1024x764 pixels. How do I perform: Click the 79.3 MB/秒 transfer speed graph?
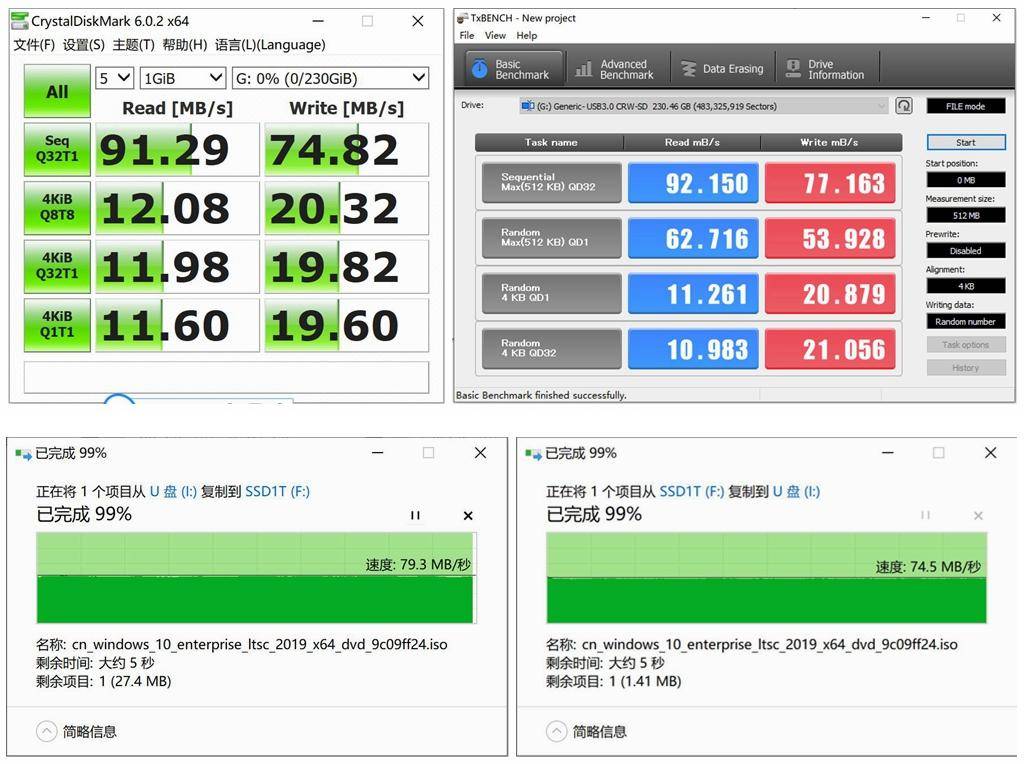(x=255, y=578)
